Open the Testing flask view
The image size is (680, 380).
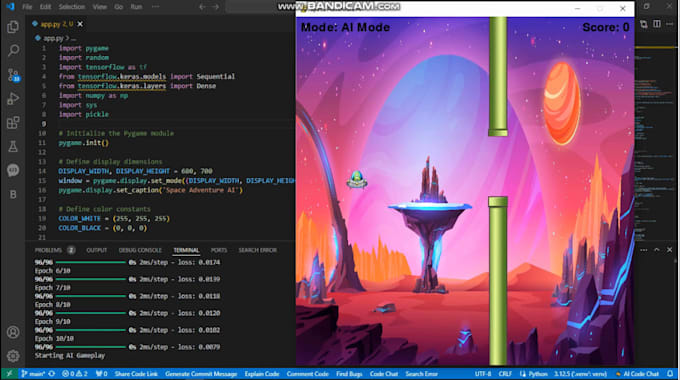click(x=13, y=147)
